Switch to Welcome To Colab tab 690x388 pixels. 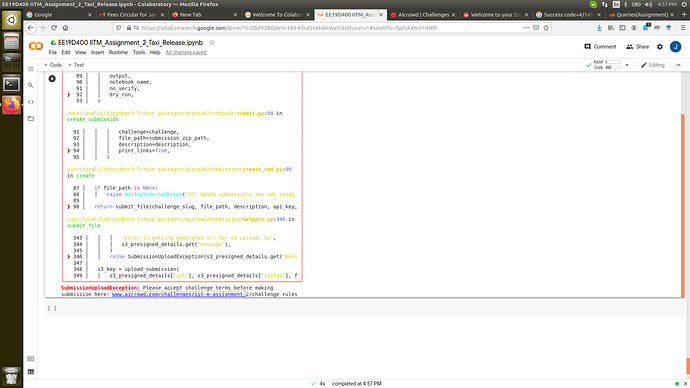pos(277,15)
